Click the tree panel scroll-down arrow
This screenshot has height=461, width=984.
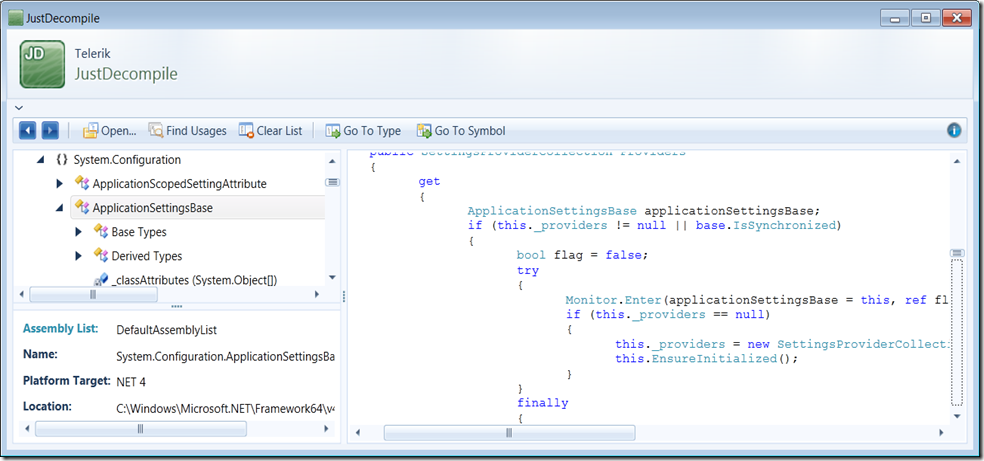point(332,277)
